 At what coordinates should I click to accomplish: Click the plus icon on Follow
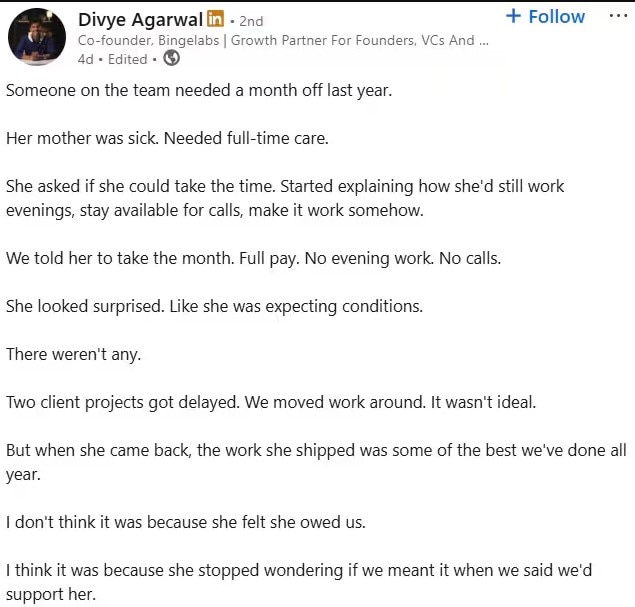(x=513, y=16)
